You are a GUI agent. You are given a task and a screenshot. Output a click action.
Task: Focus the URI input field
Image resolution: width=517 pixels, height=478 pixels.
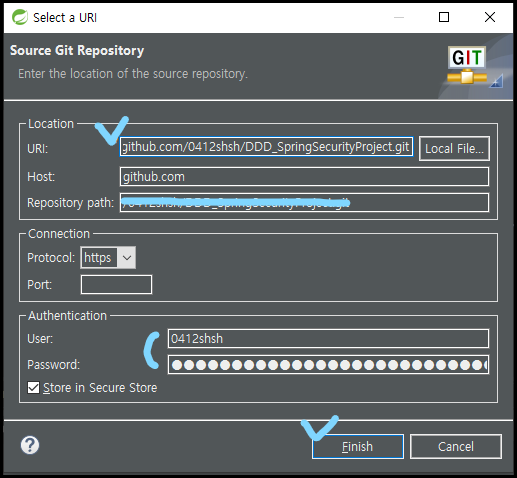pos(266,147)
